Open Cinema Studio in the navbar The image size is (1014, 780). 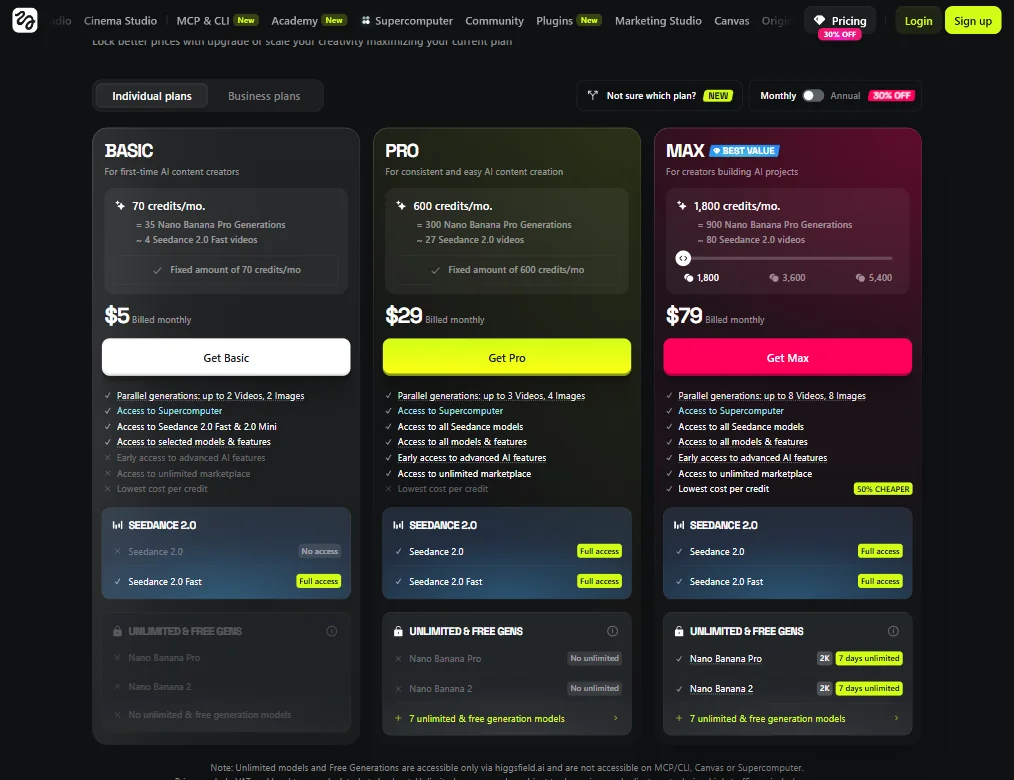(120, 21)
